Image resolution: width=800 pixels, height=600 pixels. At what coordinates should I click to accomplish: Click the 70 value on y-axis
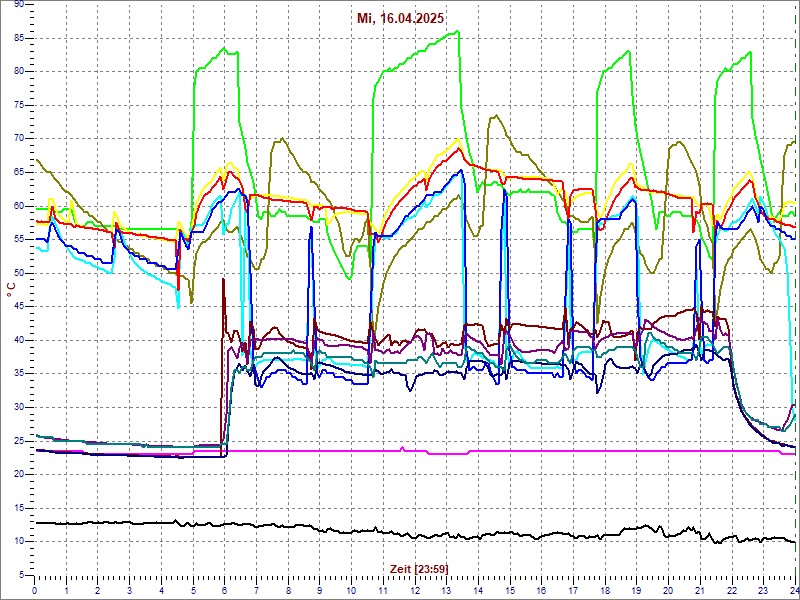click(x=18, y=139)
